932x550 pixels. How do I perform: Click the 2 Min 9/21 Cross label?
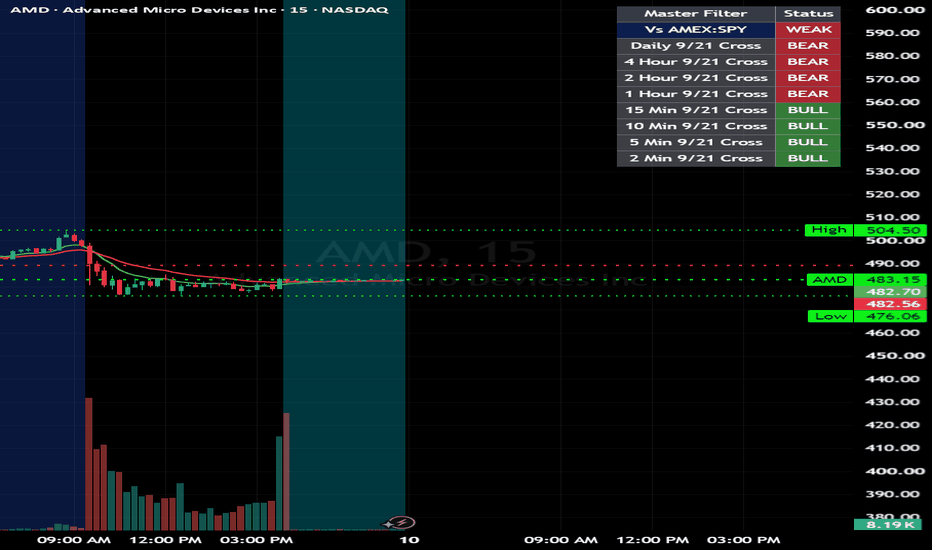click(696, 158)
